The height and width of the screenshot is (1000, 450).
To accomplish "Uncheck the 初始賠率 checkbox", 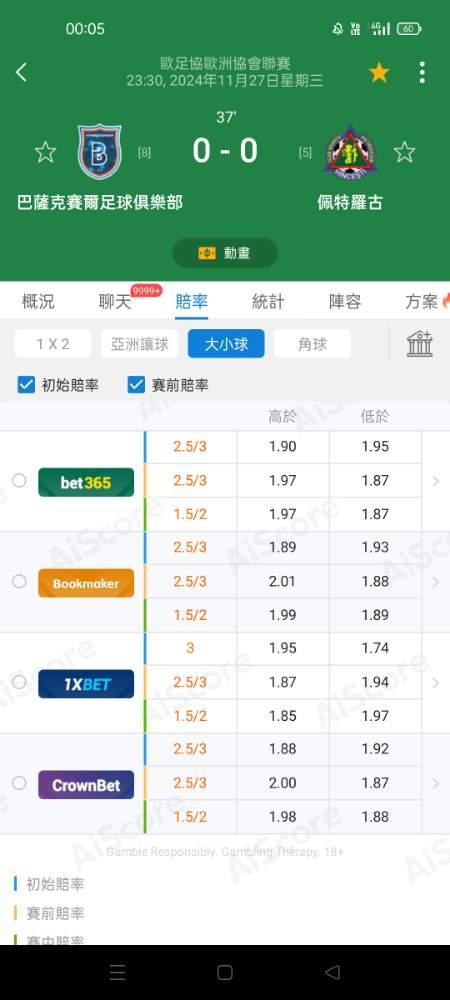I will point(26,385).
